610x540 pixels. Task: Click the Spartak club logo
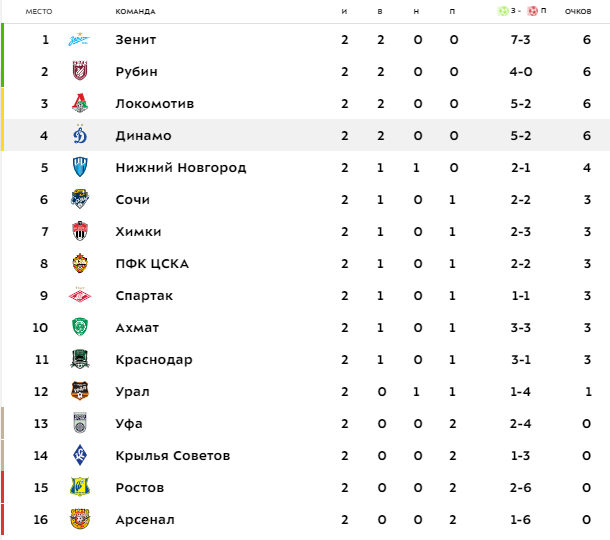(80, 296)
